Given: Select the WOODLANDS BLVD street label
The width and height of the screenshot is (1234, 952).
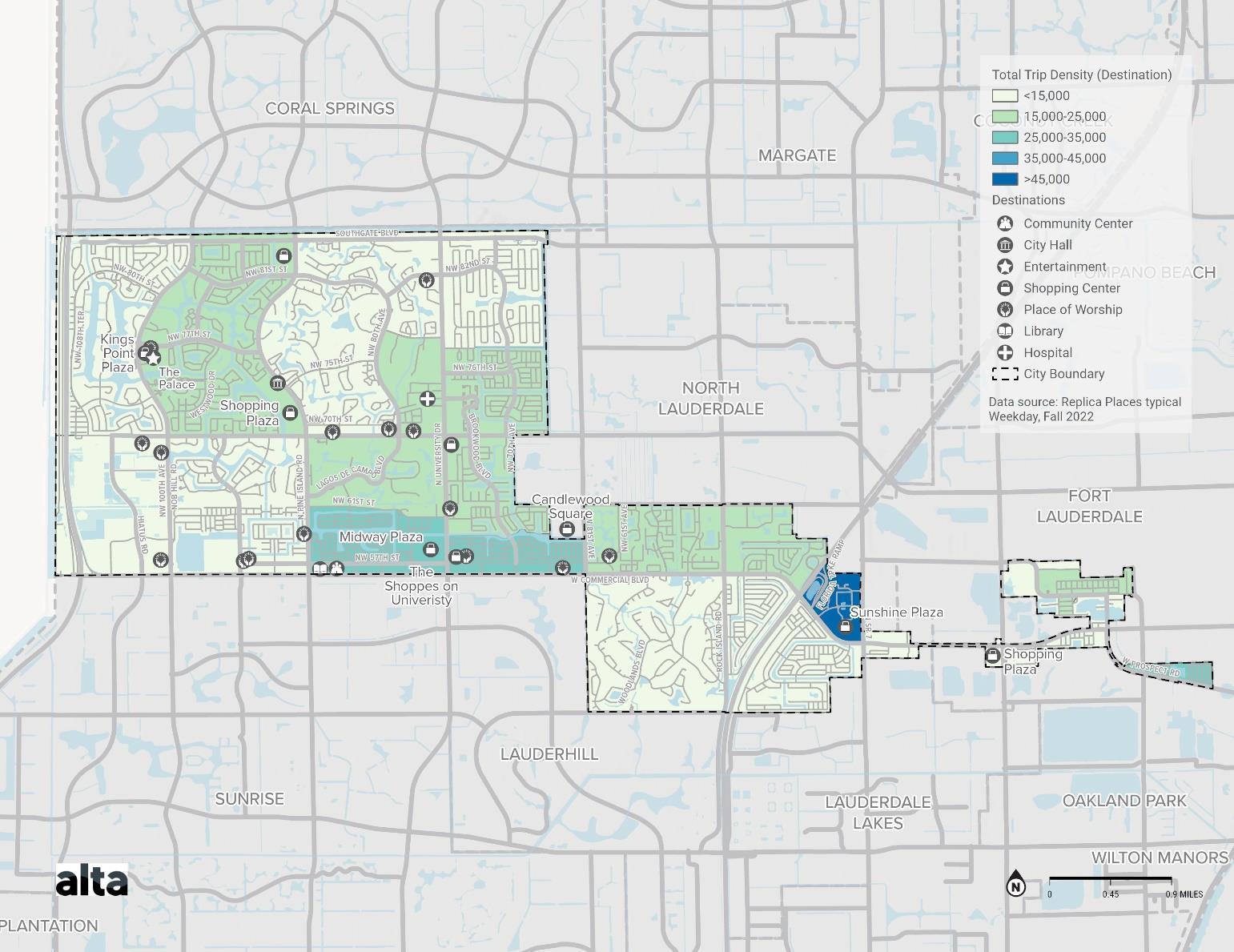Looking at the screenshot, I should [x=631, y=672].
